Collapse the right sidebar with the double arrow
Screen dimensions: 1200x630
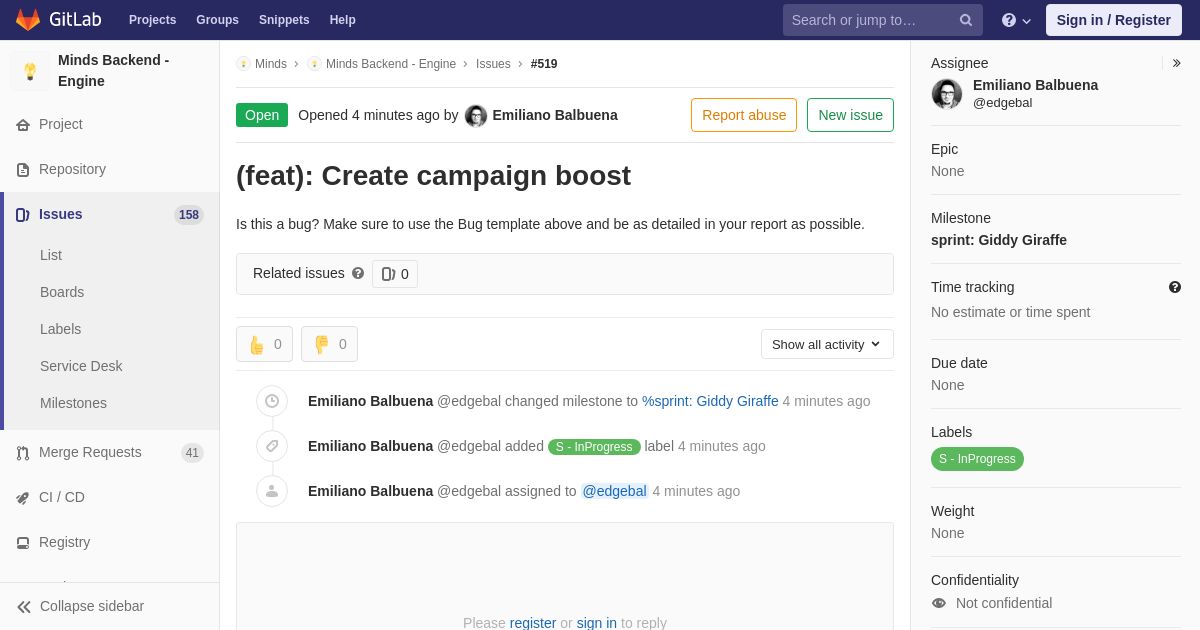pos(1176,63)
